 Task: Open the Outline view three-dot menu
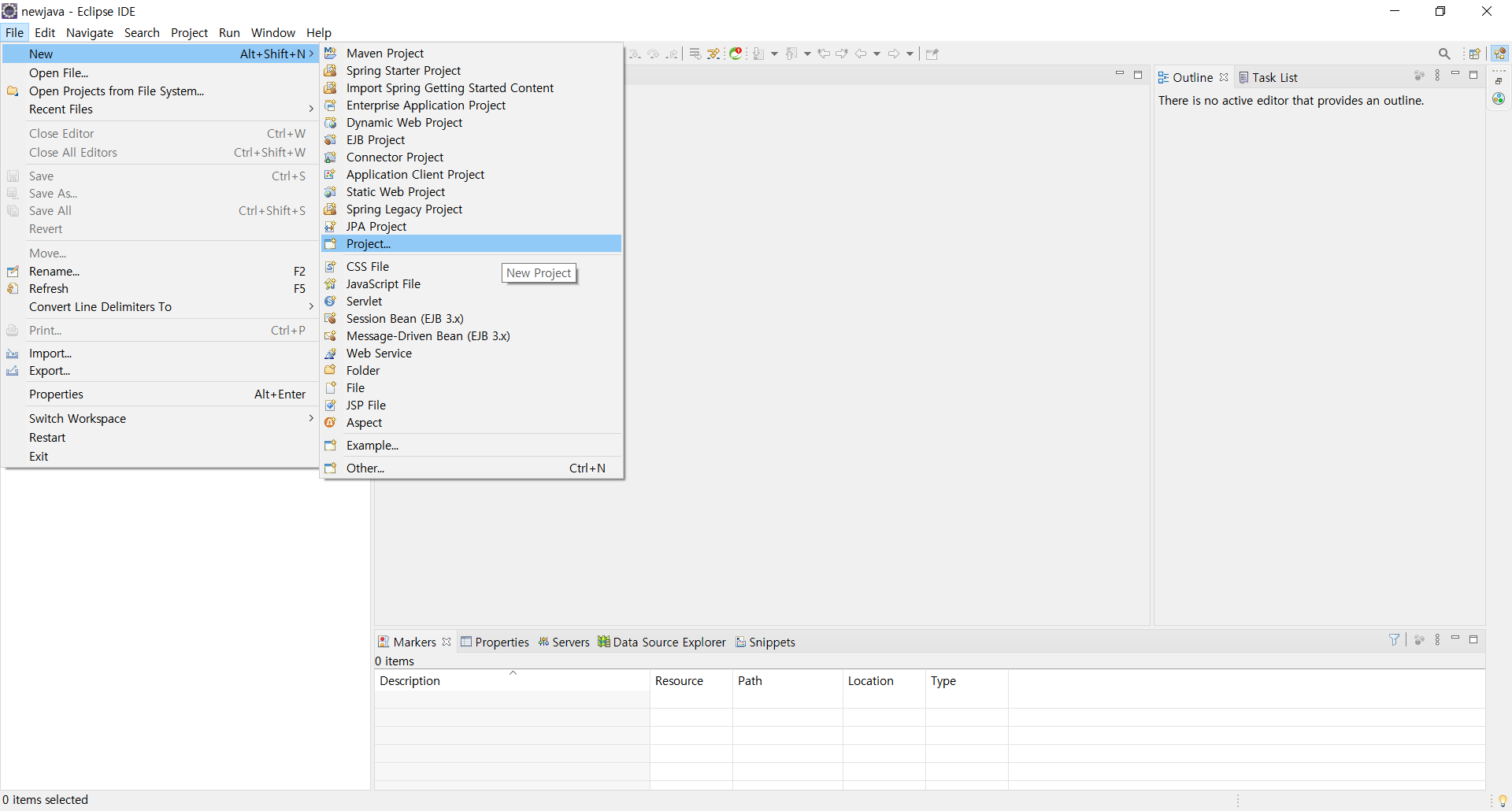[1437, 76]
